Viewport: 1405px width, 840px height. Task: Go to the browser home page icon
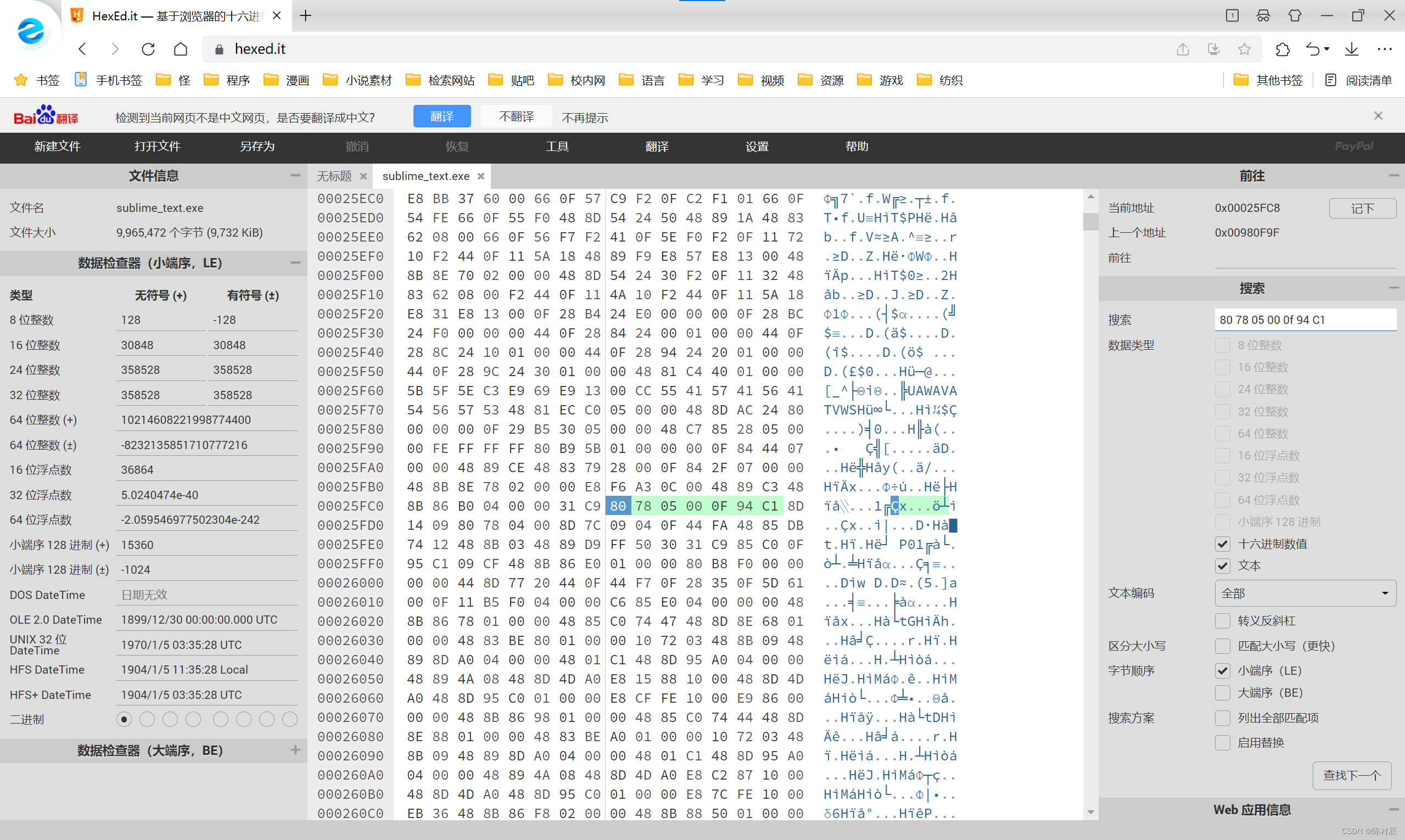pos(181,49)
